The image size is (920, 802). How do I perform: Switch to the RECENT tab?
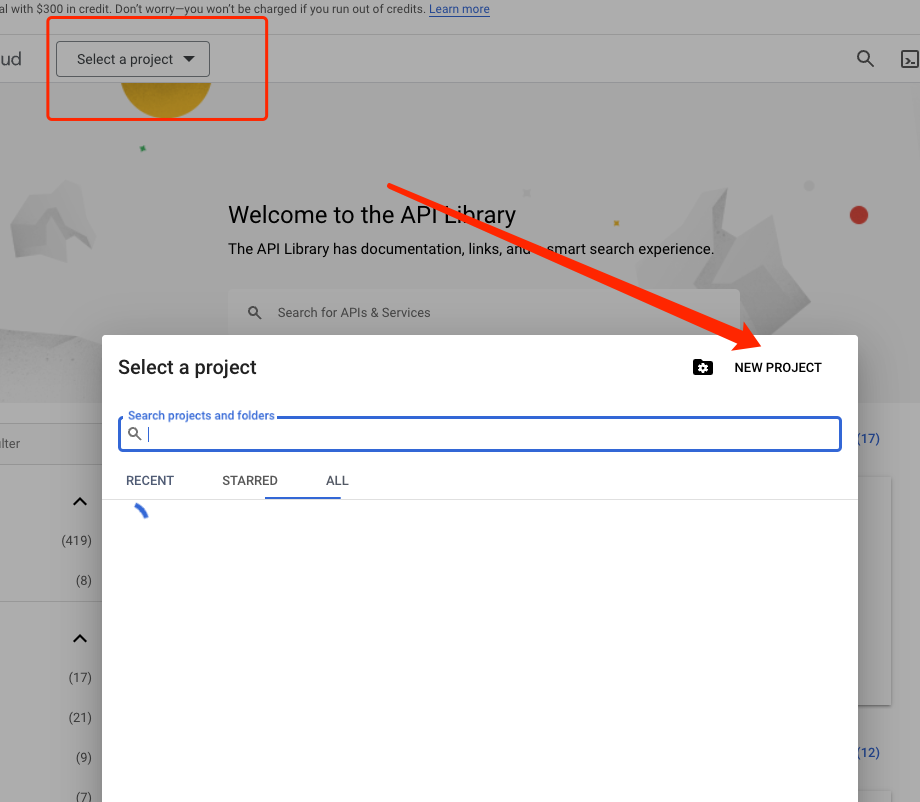tap(150, 481)
